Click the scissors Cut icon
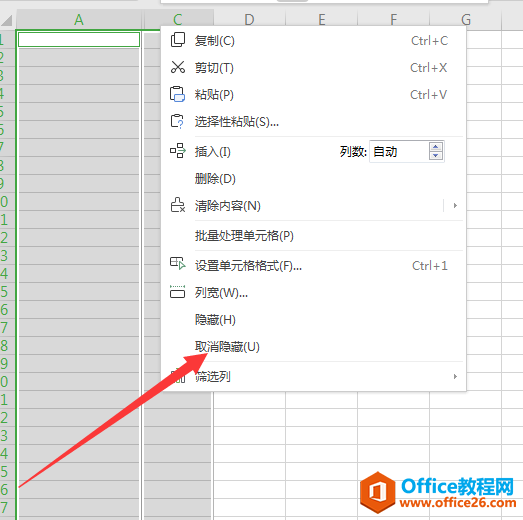The height and width of the screenshot is (520, 523). point(178,67)
